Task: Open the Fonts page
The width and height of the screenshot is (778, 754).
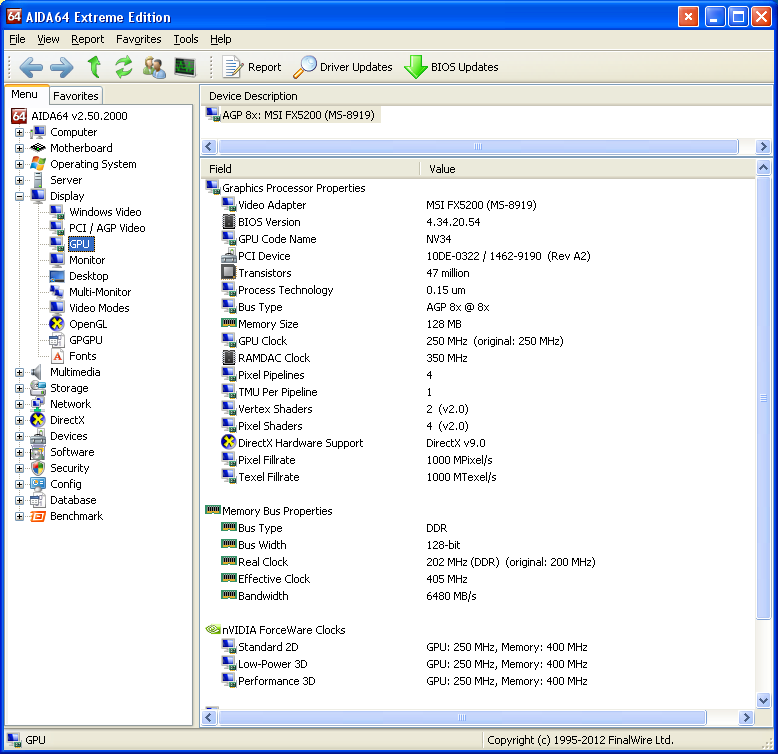Action: click(82, 356)
